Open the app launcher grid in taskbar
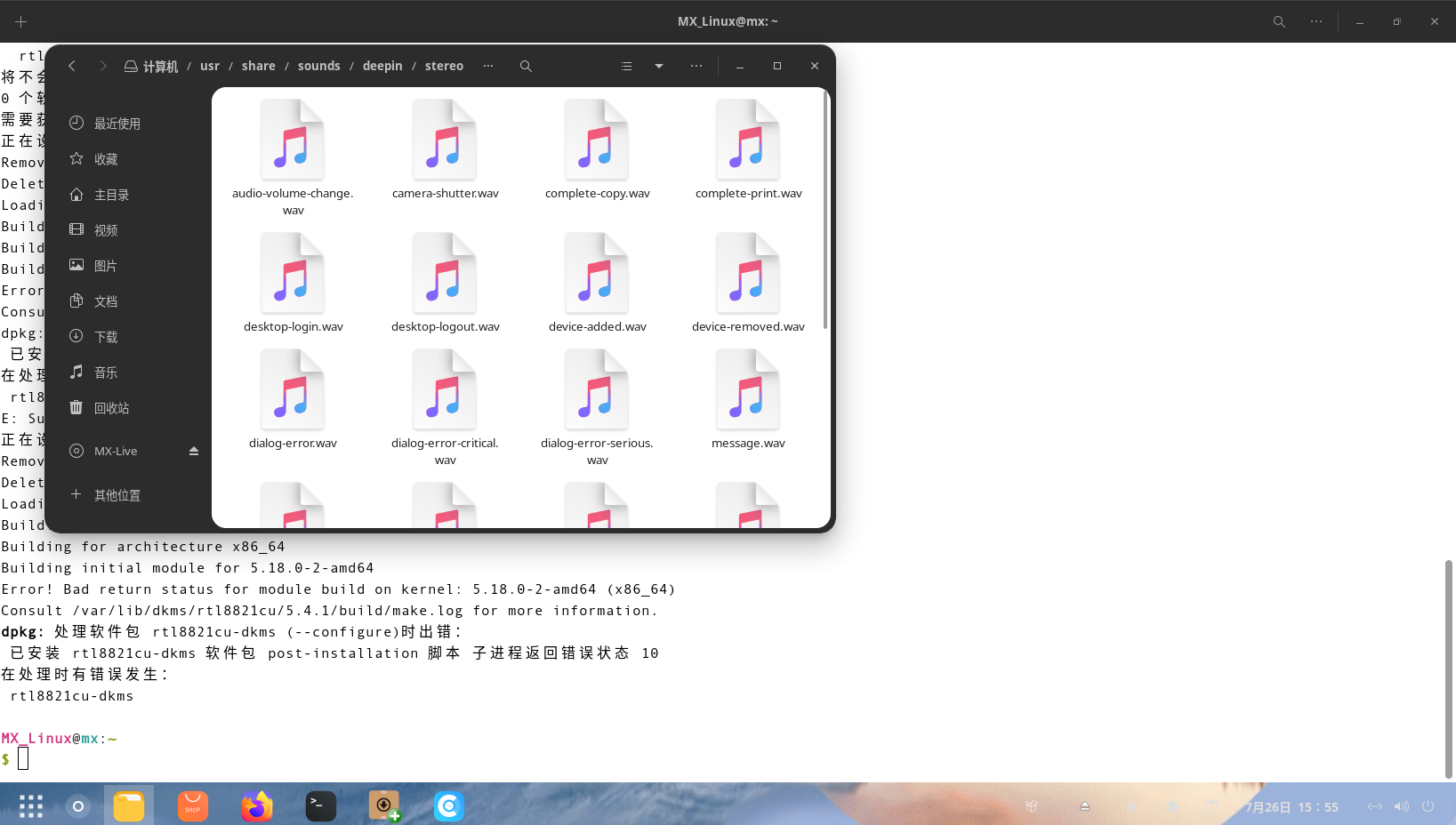1456x825 pixels. (x=31, y=806)
